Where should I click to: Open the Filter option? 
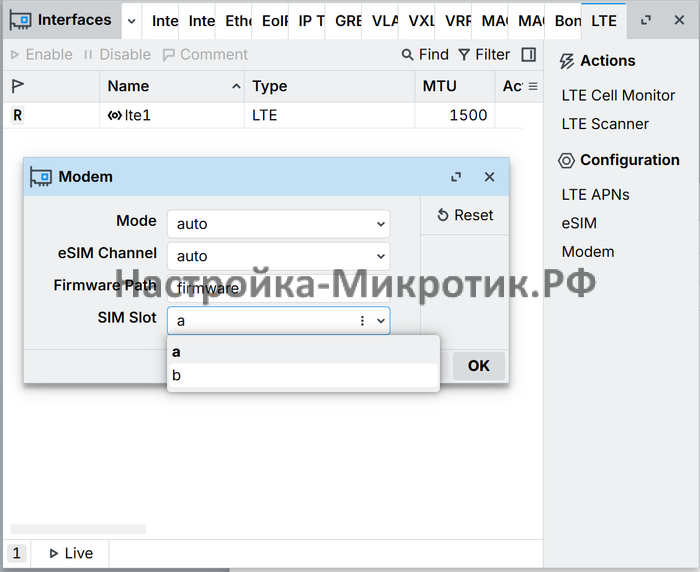pos(484,54)
